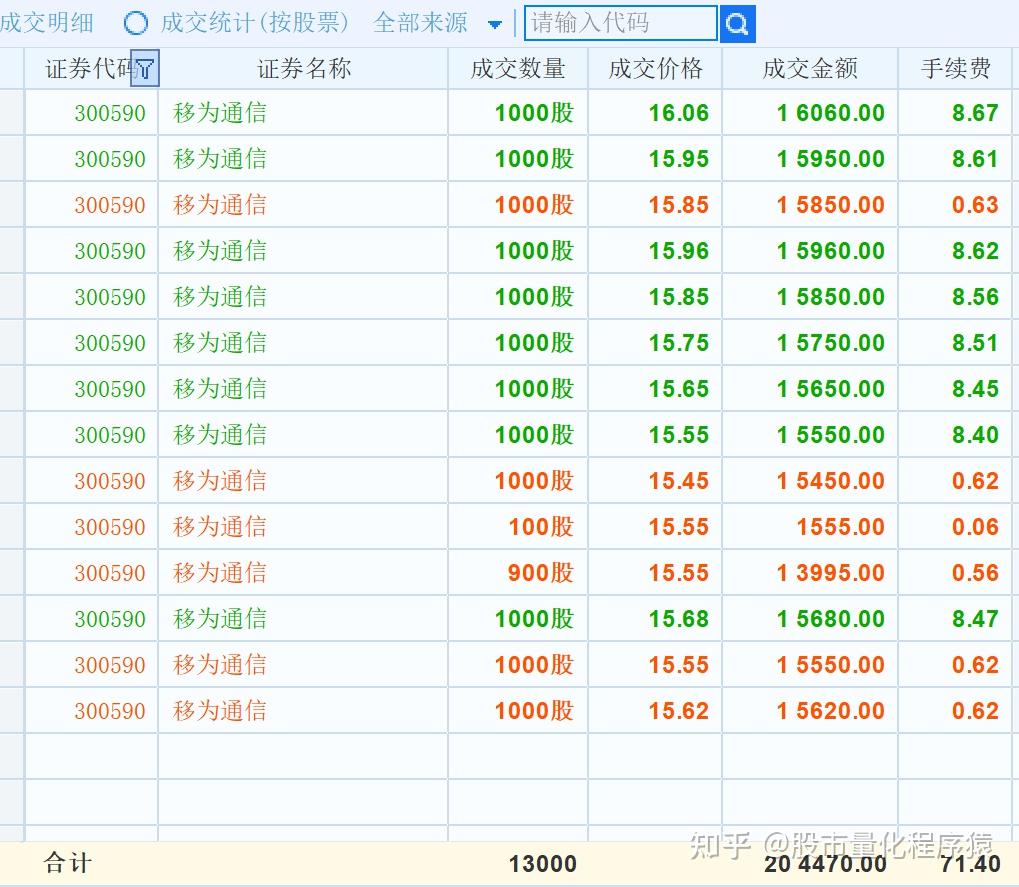
Task: Switch to the 成交明细 view
Action: [x=47, y=23]
